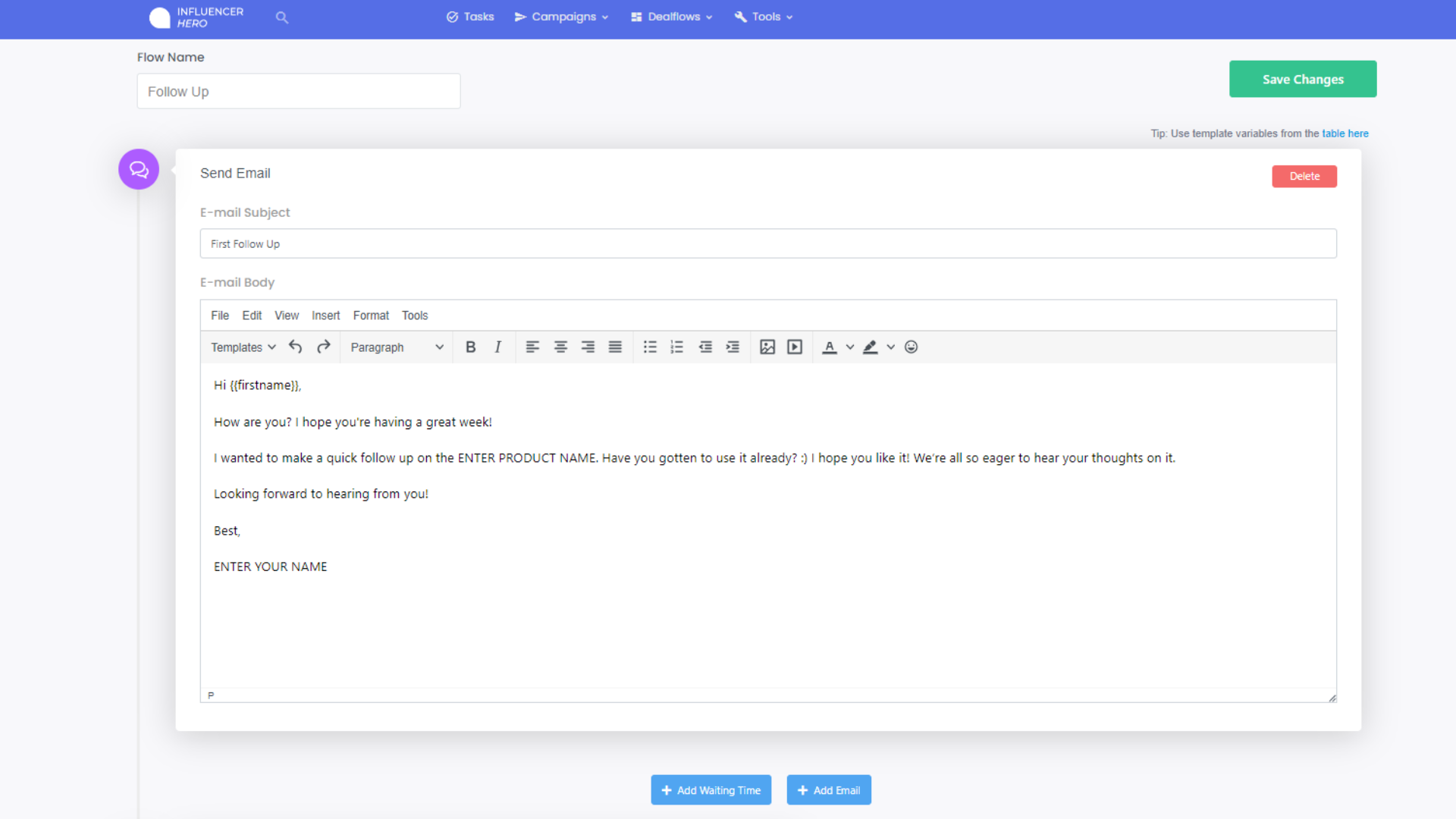Open the 'table here' link
The height and width of the screenshot is (819, 1456).
pyautogui.click(x=1345, y=133)
